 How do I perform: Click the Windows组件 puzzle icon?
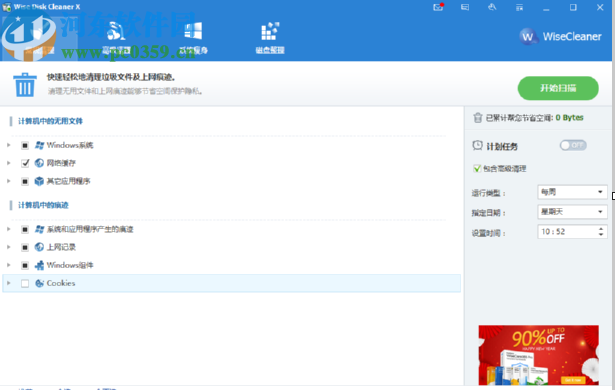click(x=39, y=265)
